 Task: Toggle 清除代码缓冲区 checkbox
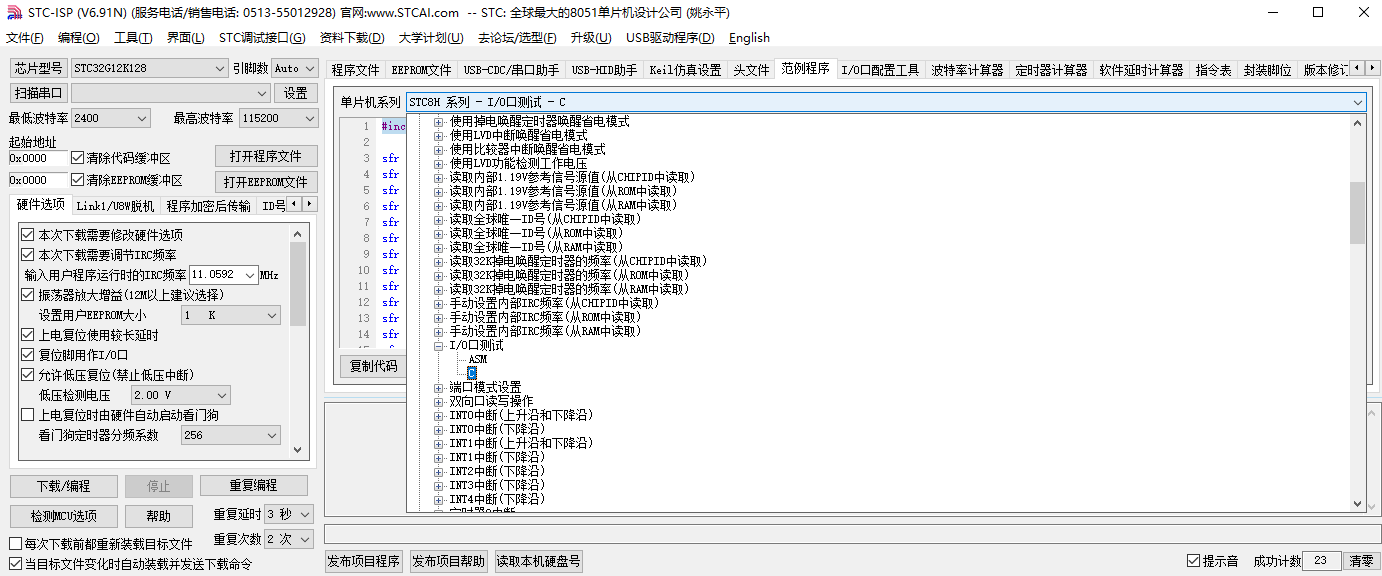tap(78, 158)
